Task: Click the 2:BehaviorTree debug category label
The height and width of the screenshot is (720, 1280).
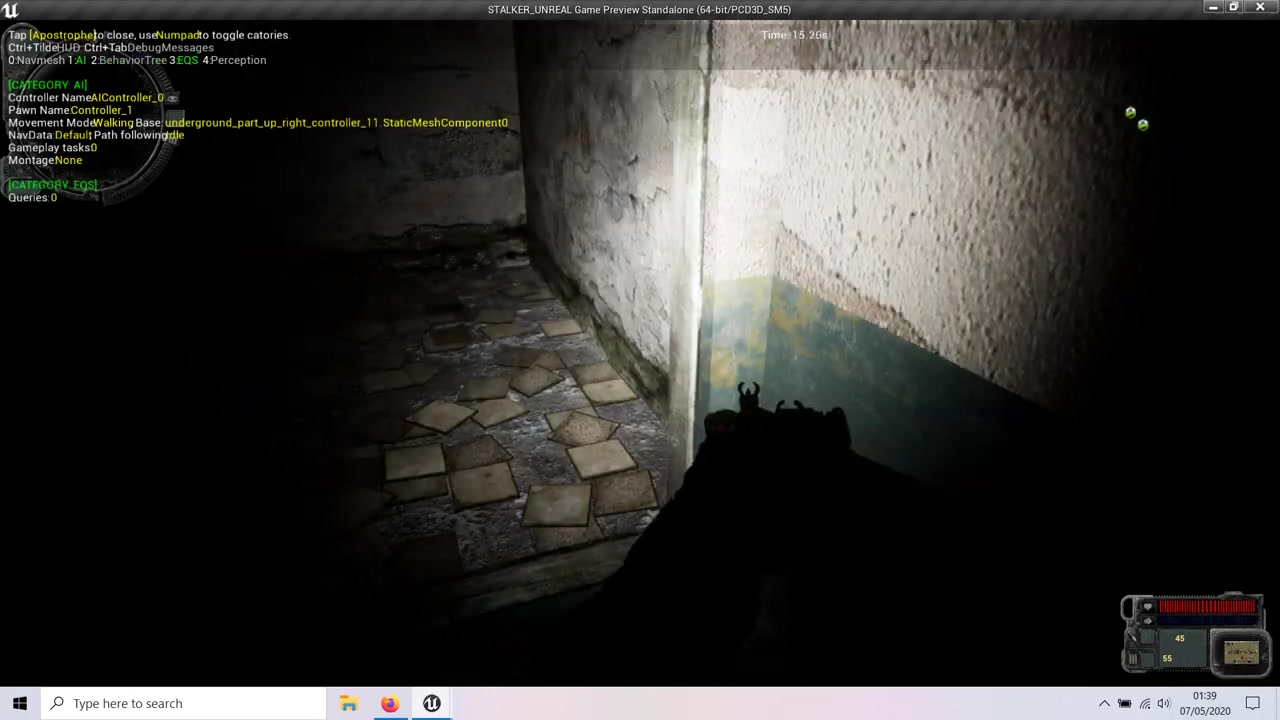Action: coord(129,60)
